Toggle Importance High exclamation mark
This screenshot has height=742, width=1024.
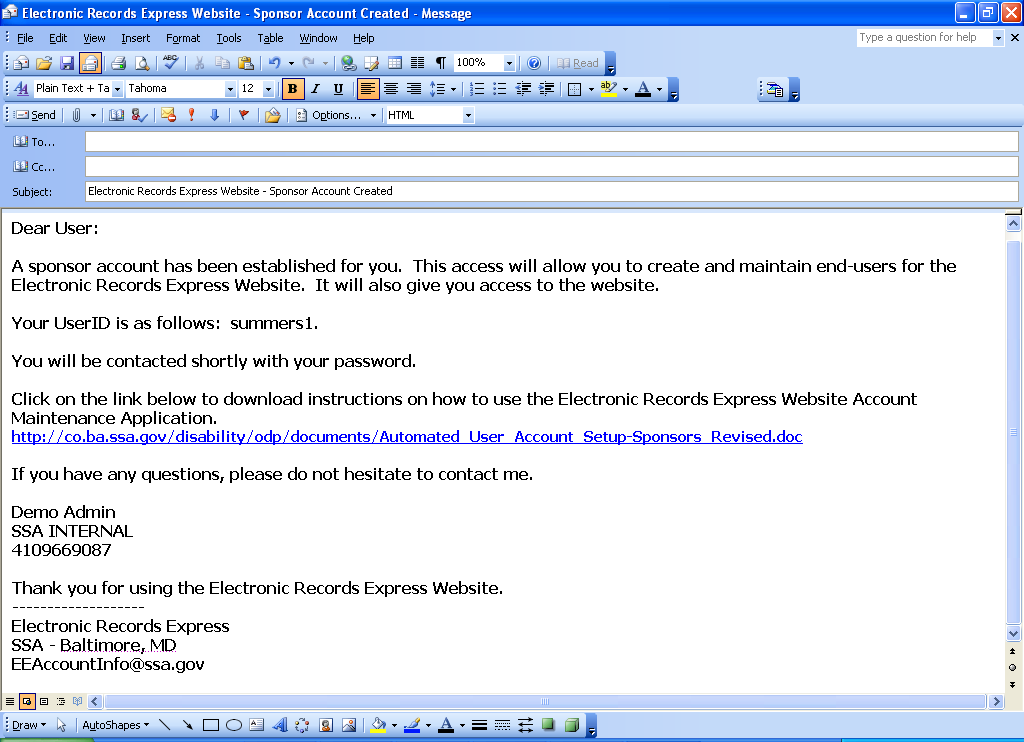click(191, 116)
